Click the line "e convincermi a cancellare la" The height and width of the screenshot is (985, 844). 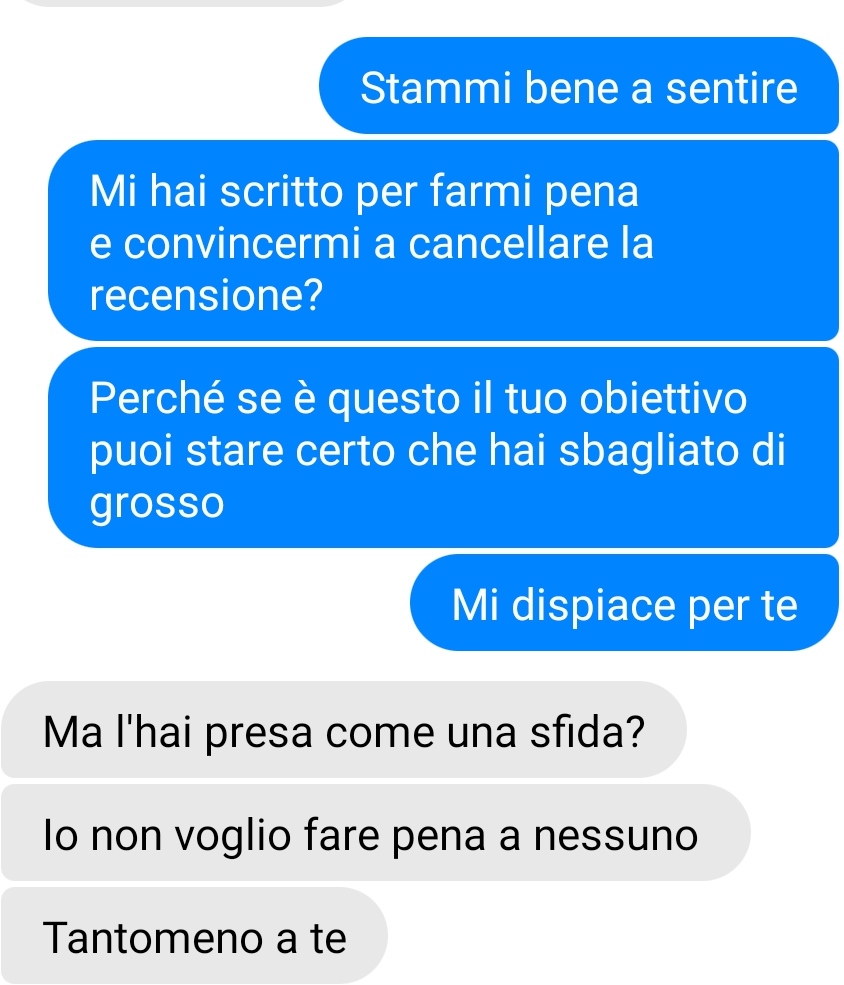click(x=372, y=243)
